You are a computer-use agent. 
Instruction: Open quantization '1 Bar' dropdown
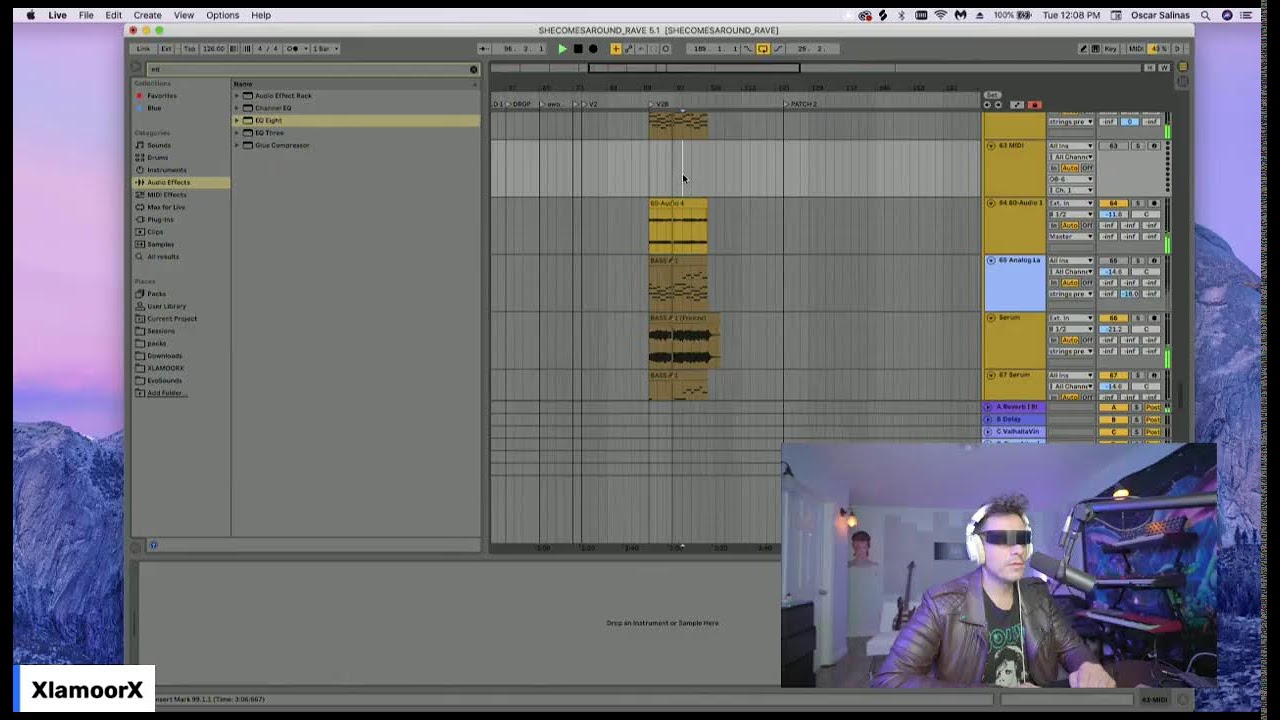(x=326, y=48)
